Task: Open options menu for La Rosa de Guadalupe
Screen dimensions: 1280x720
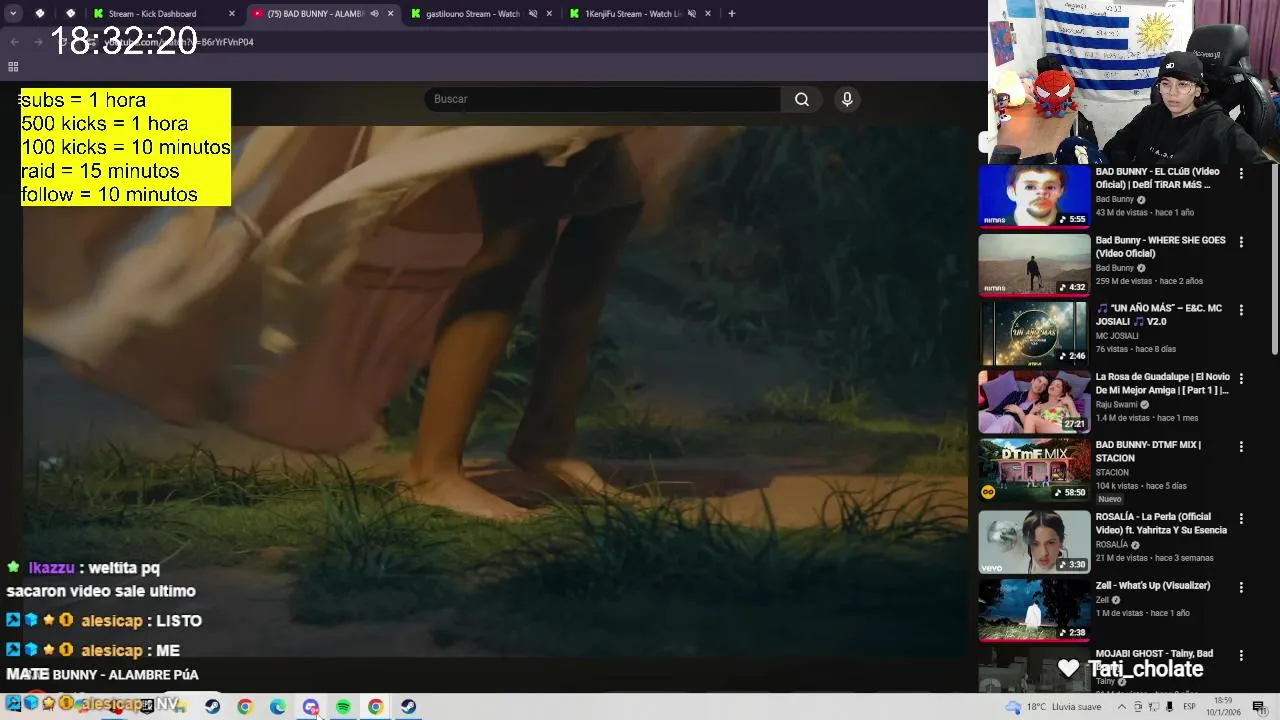Action: point(1241,379)
